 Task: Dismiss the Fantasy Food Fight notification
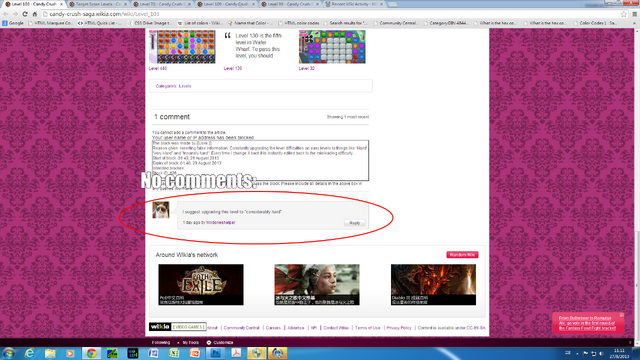(621, 315)
